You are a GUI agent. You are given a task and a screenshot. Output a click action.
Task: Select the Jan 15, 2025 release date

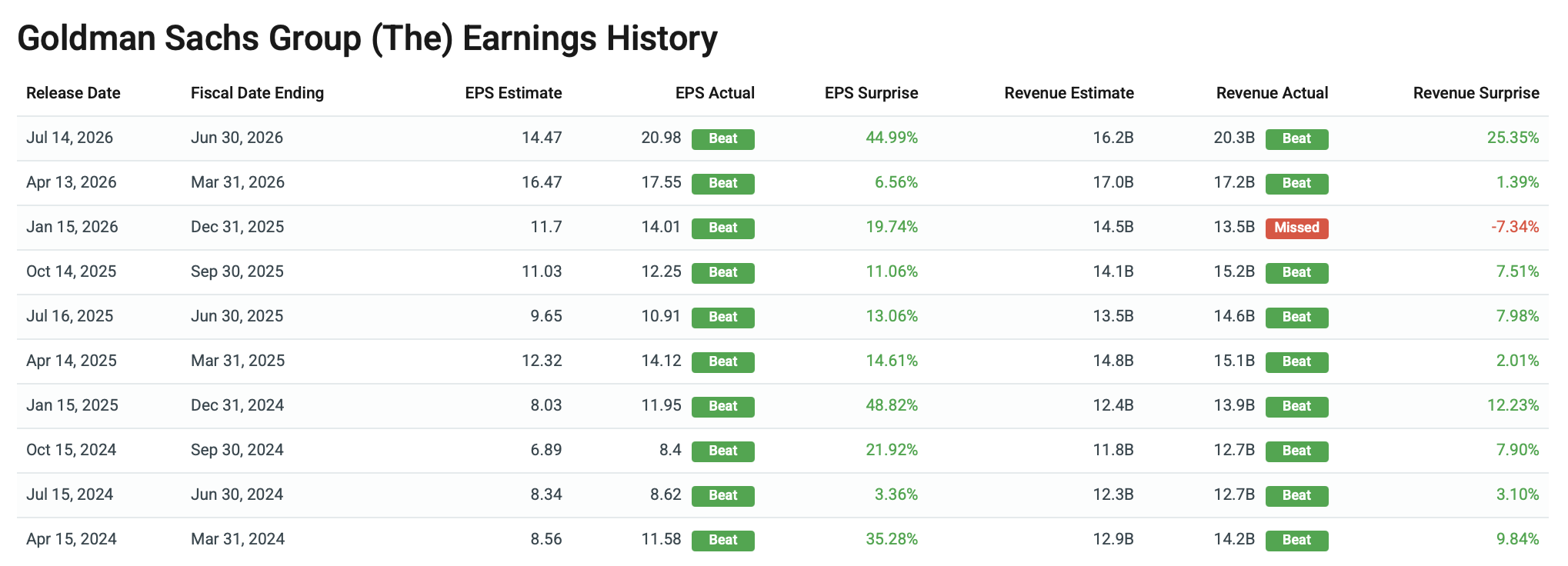[72, 405]
